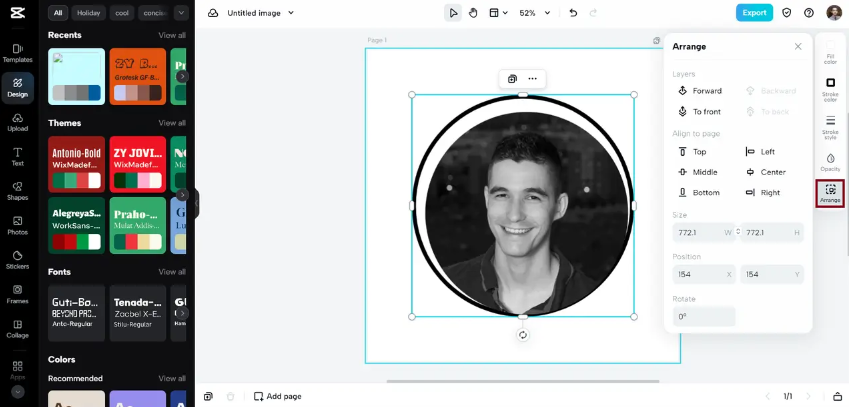Click the width size input field

(x=703, y=232)
